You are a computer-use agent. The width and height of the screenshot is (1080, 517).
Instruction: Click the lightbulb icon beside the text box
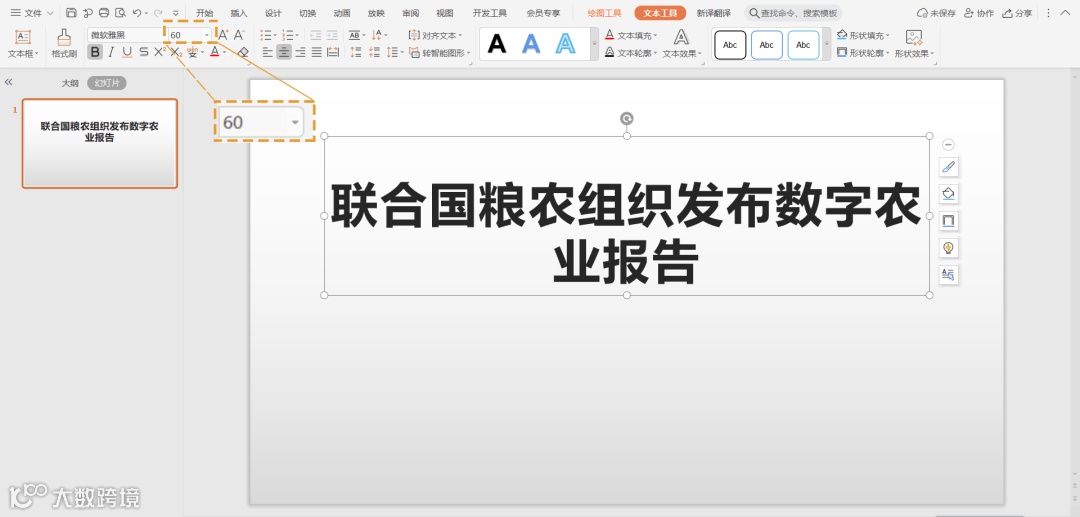[948, 248]
